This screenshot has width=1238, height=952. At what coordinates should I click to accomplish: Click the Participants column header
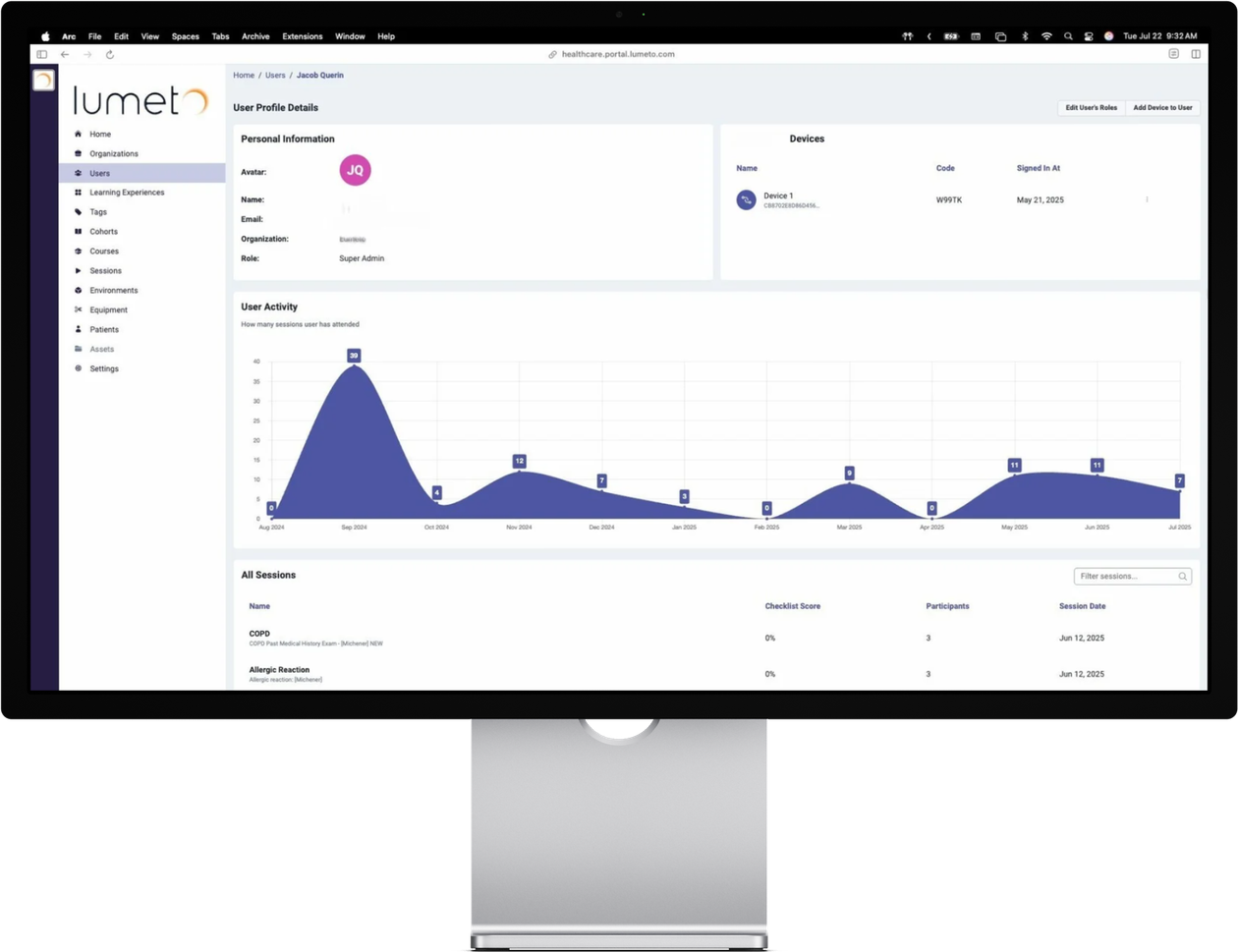tap(947, 606)
